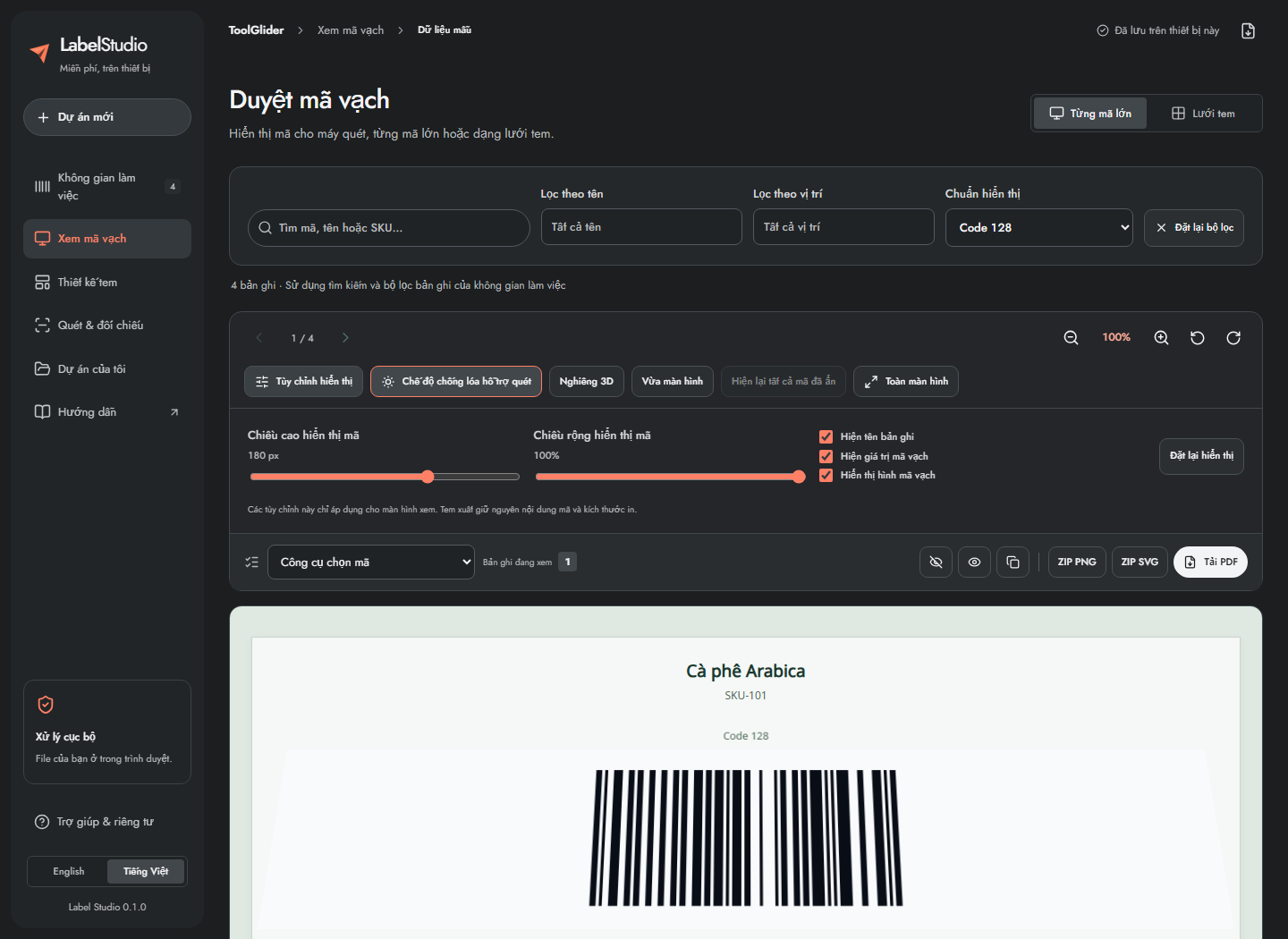Disable "Hiển thị hình mã vạch" checkbox
The image size is (1288, 939).
pyautogui.click(x=826, y=476)
